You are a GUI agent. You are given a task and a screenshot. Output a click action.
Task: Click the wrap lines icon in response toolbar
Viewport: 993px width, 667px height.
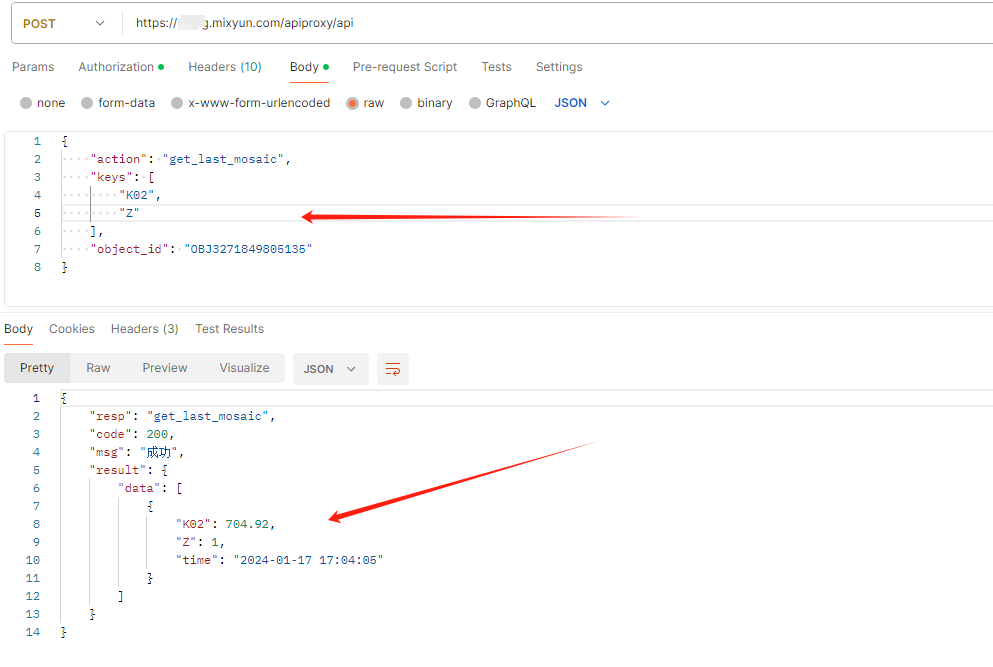tap(392, 369)
